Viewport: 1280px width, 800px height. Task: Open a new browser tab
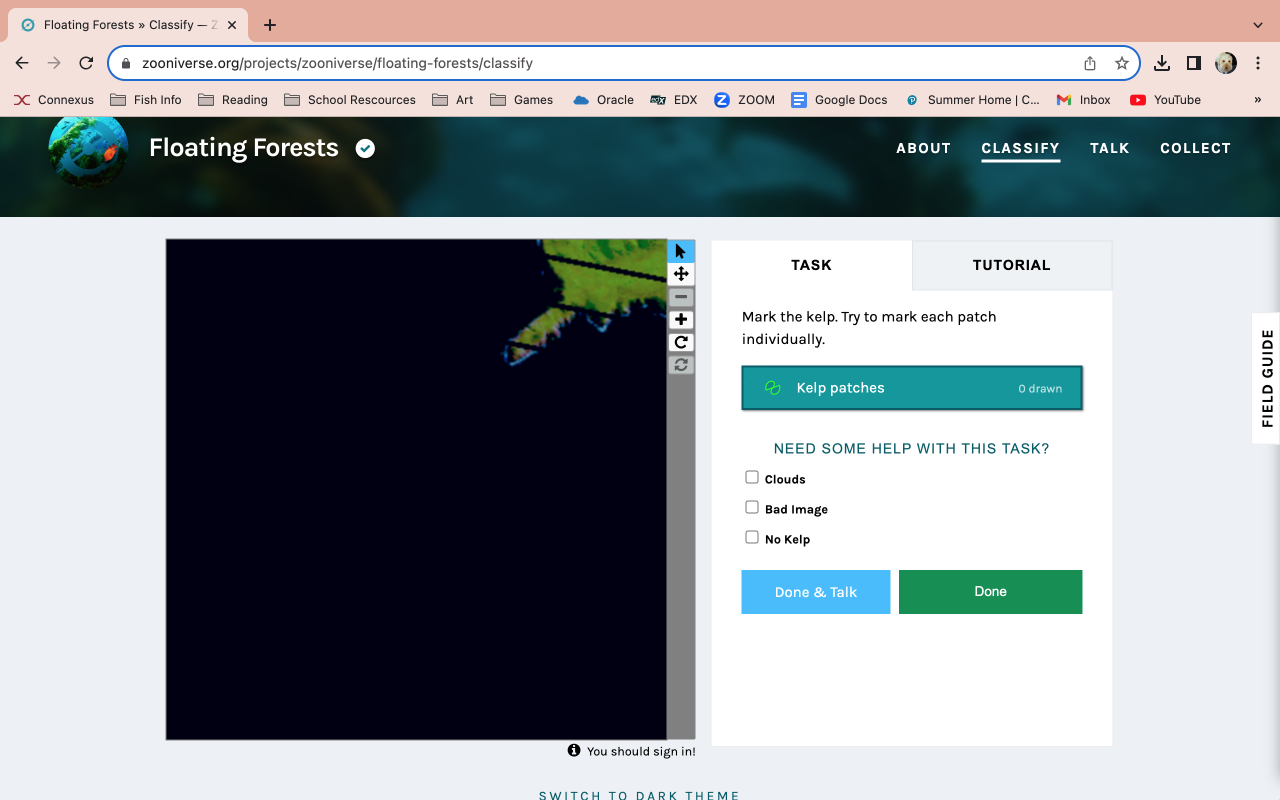coord(270,25)
